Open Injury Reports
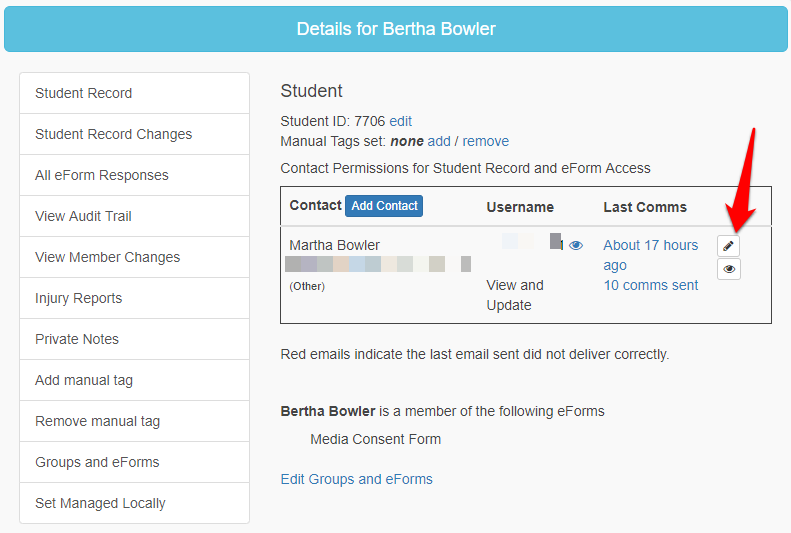This screenshot has height=533, width=791. pos(134,298)
